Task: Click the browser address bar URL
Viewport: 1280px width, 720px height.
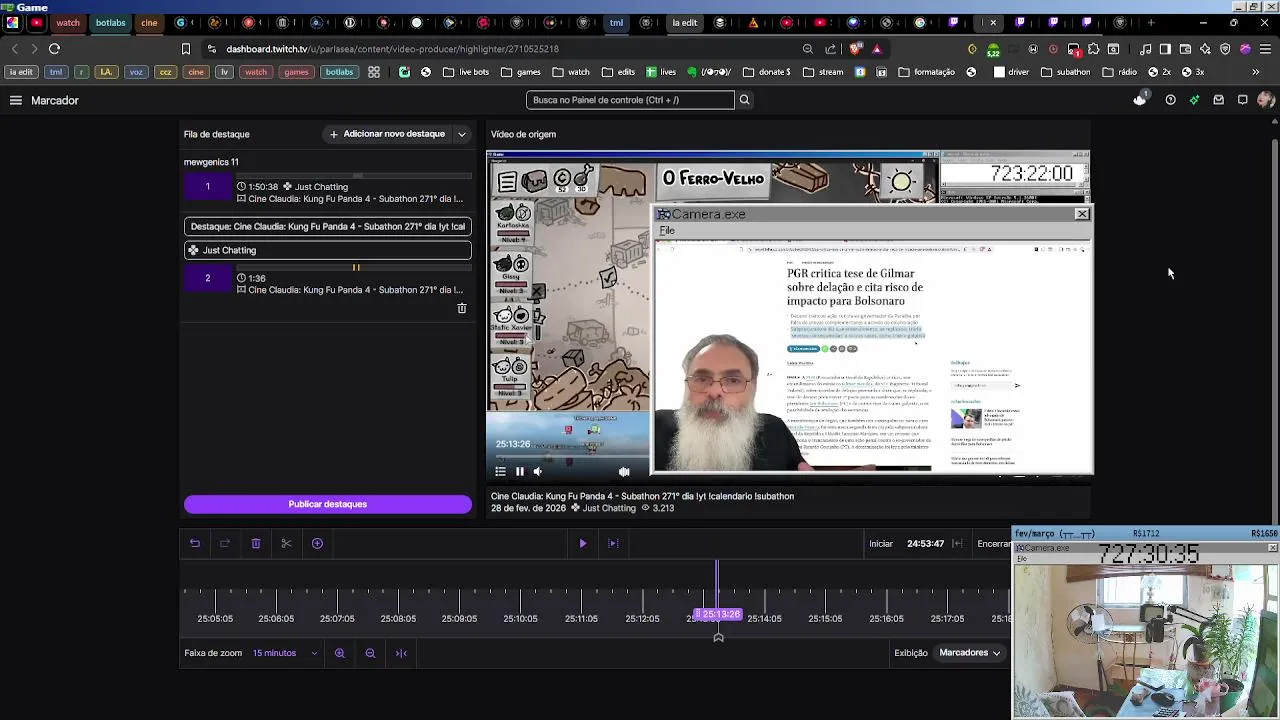Action: click(392, 48)
